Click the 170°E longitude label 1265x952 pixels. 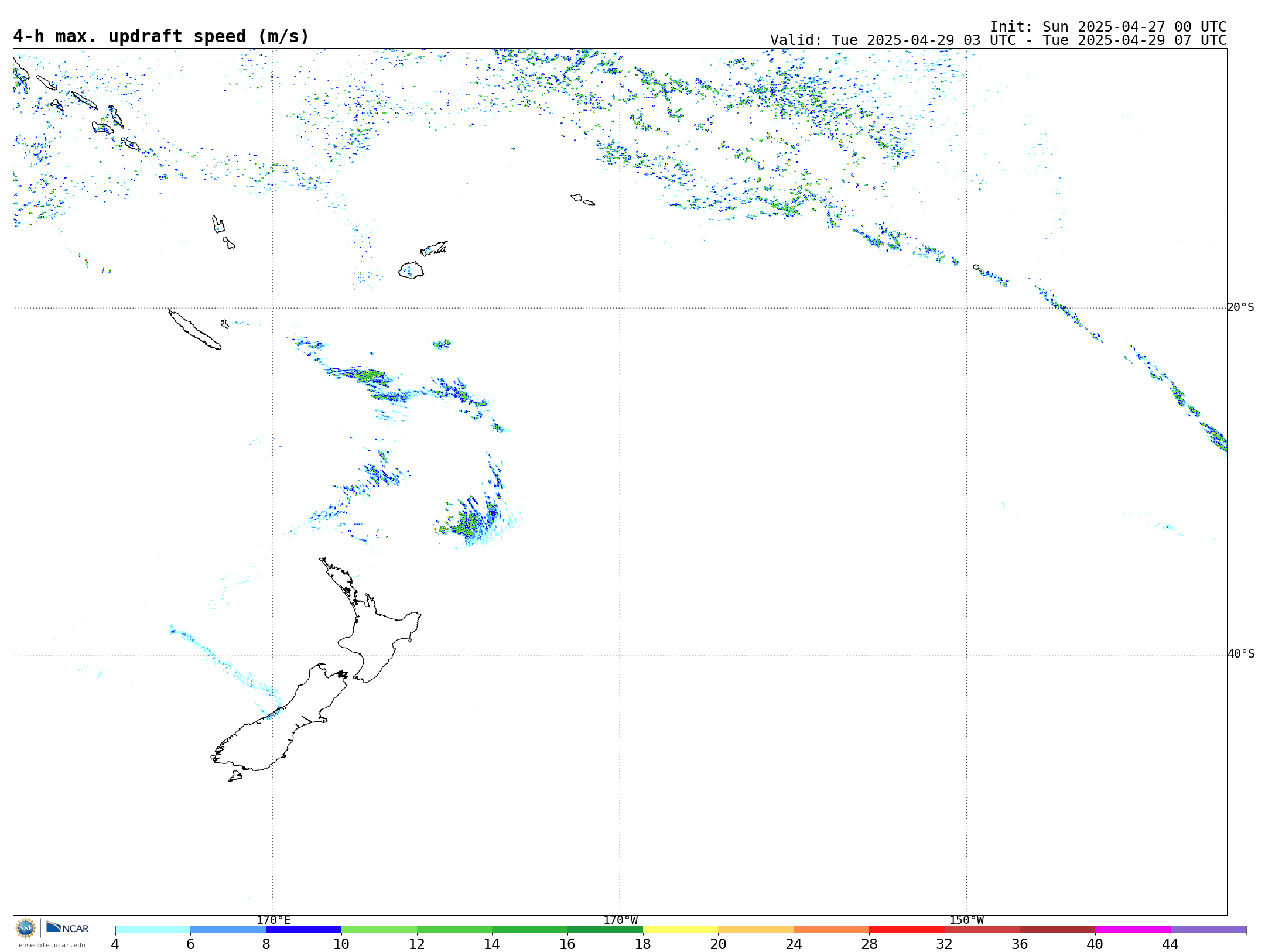point(273,920)
